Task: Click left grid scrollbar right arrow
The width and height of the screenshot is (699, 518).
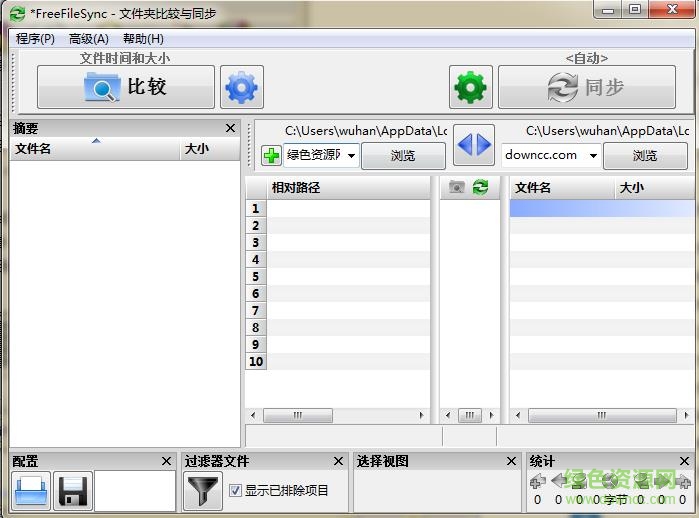Action: coord(421,415)
